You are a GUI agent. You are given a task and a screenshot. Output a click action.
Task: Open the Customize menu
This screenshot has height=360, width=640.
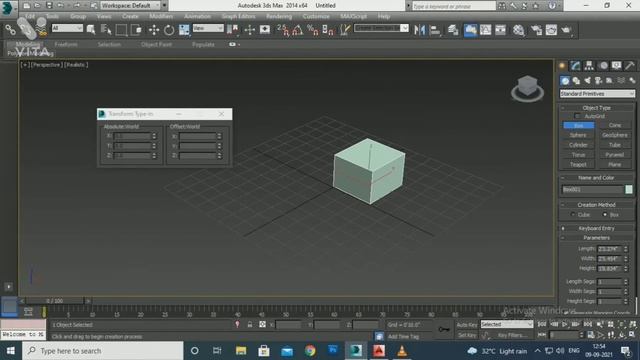(316, 16)
